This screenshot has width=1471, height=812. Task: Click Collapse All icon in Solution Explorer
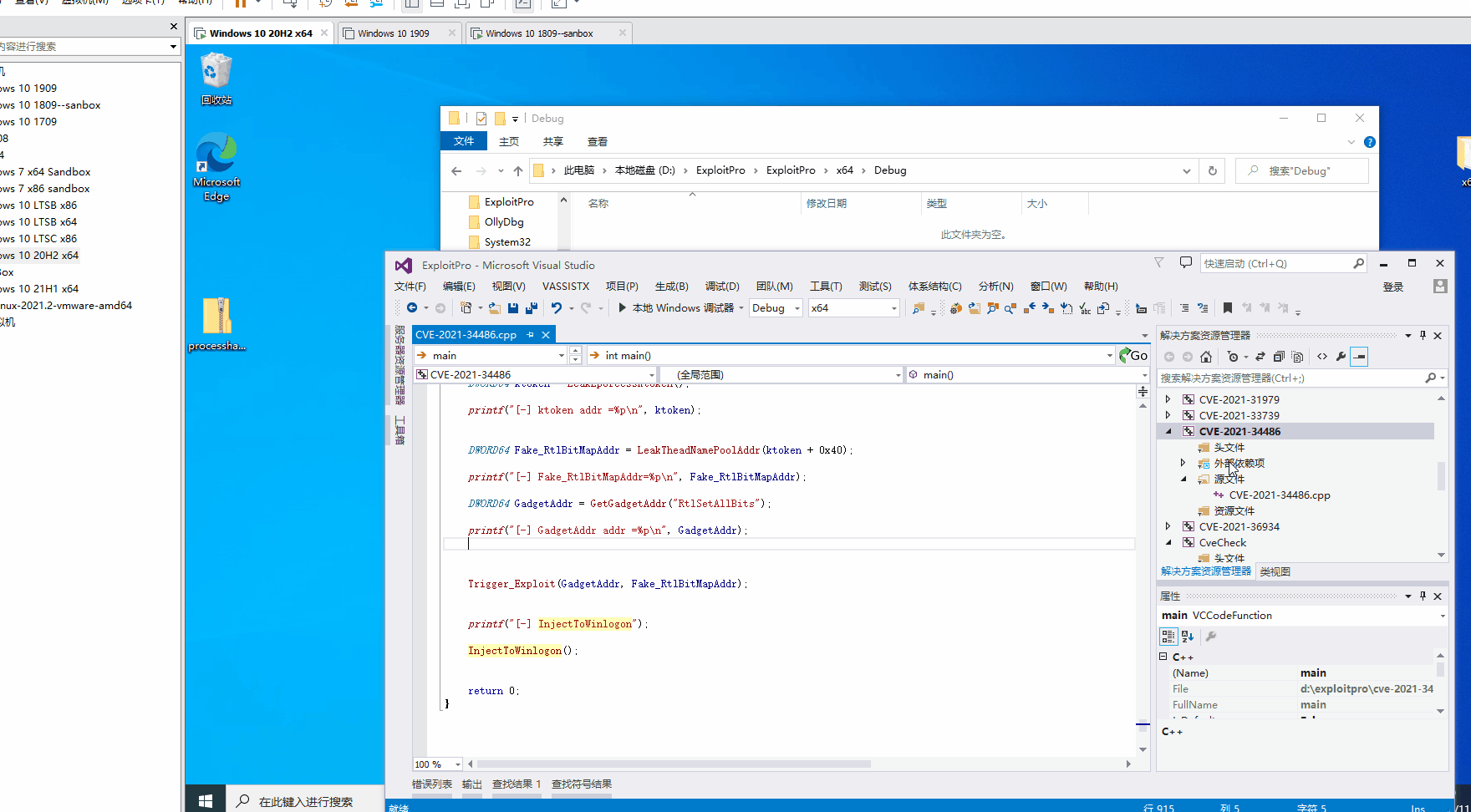pyautogui.click(x=1279, y=357)
